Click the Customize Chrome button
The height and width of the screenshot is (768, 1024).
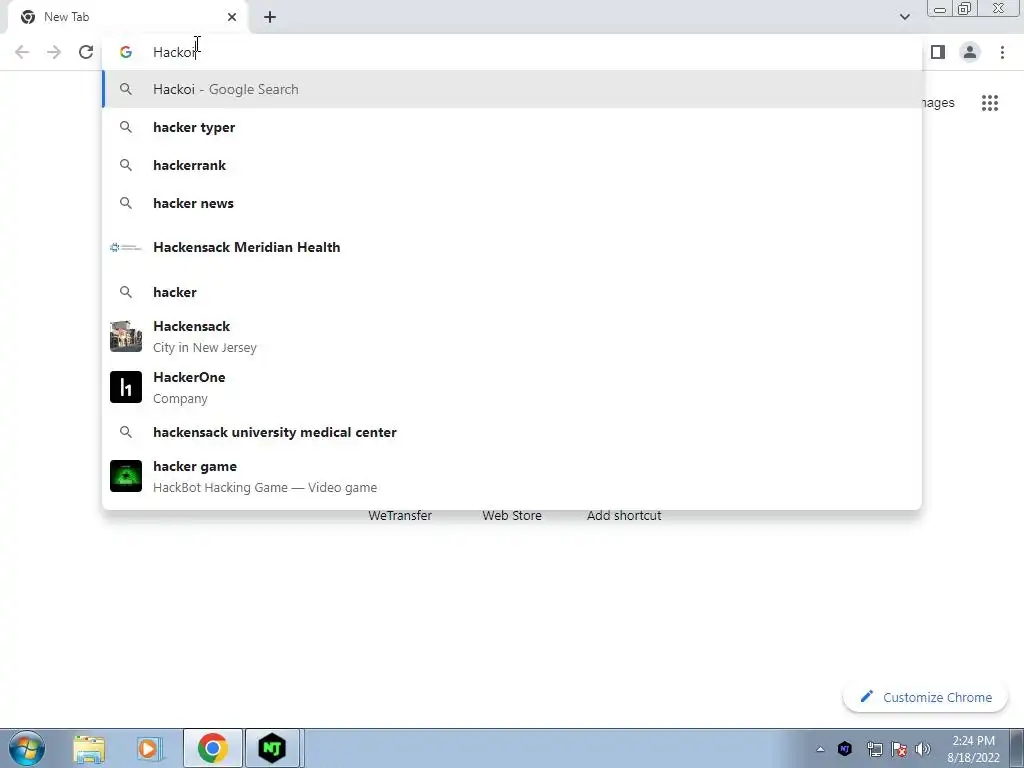point(925,697)
